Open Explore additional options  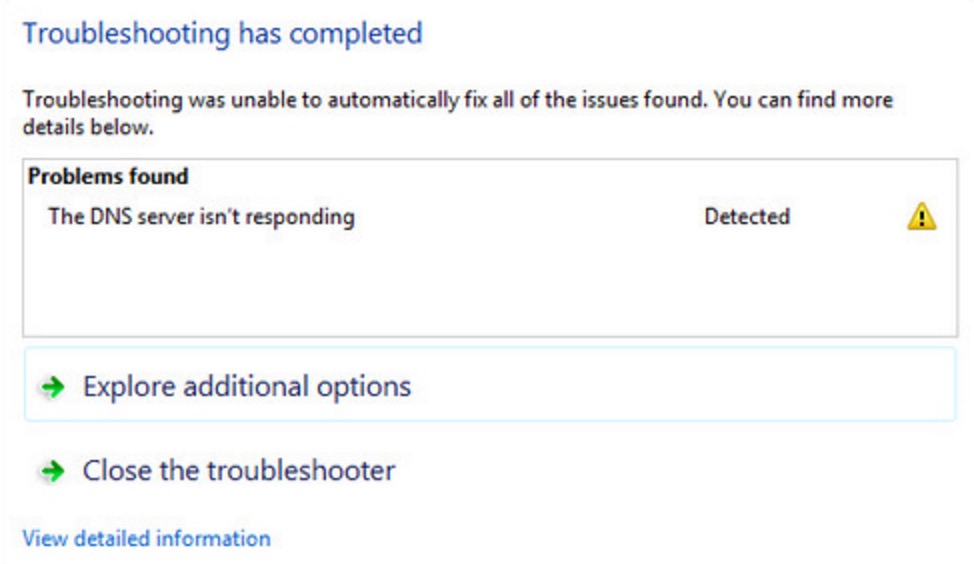[x=489, y=385]
